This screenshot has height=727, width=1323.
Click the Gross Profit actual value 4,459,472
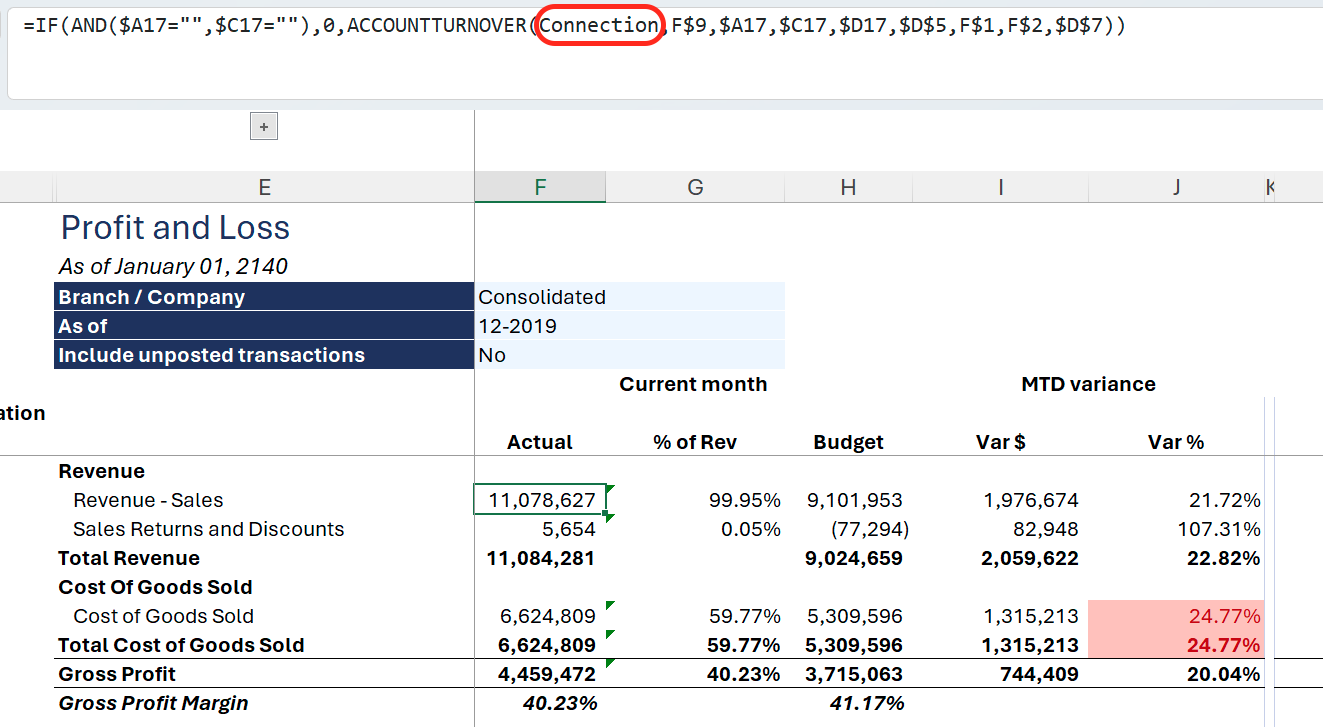coord(546,674)
